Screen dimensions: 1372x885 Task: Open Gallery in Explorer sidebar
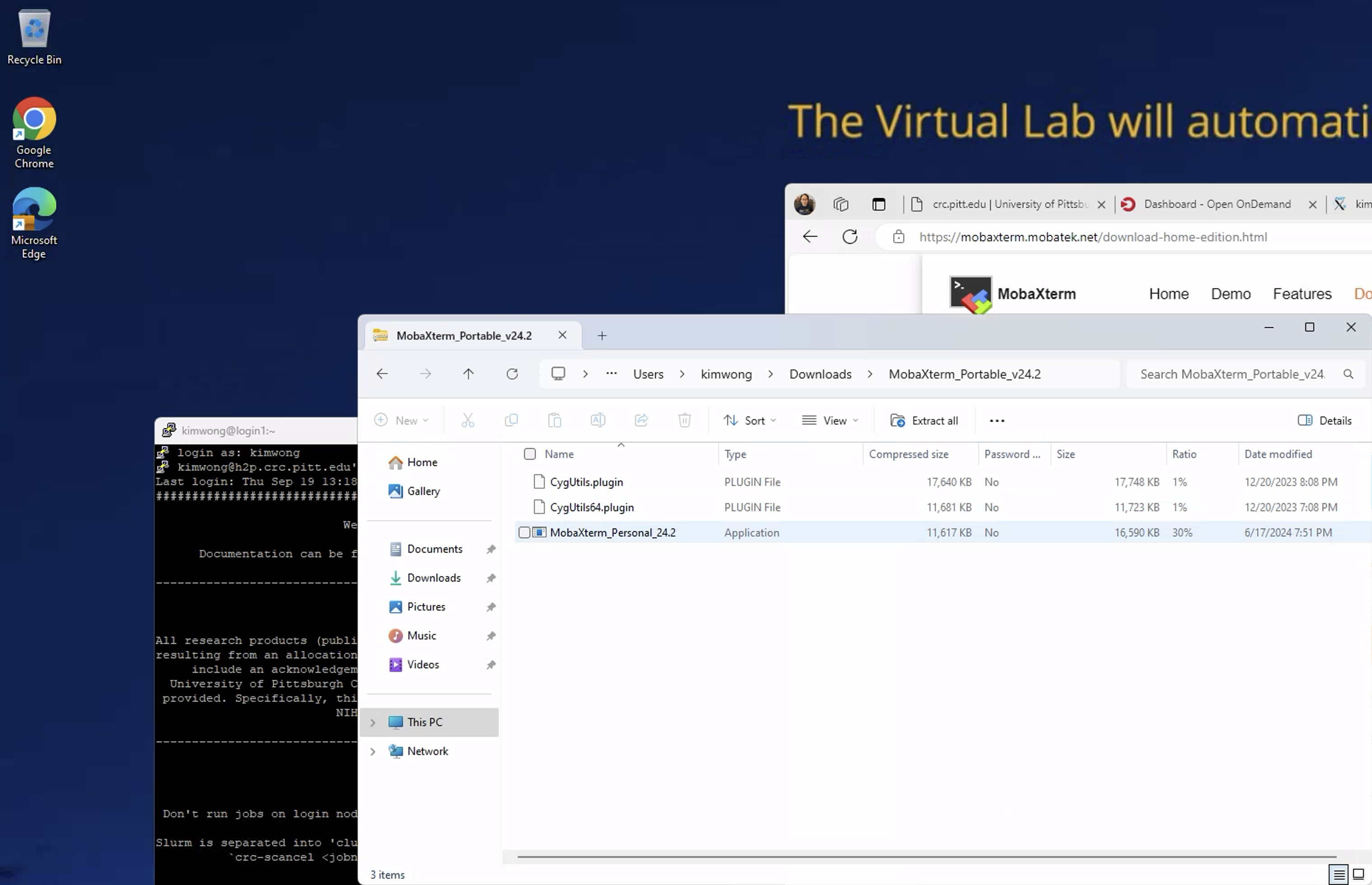click(423, 491)
